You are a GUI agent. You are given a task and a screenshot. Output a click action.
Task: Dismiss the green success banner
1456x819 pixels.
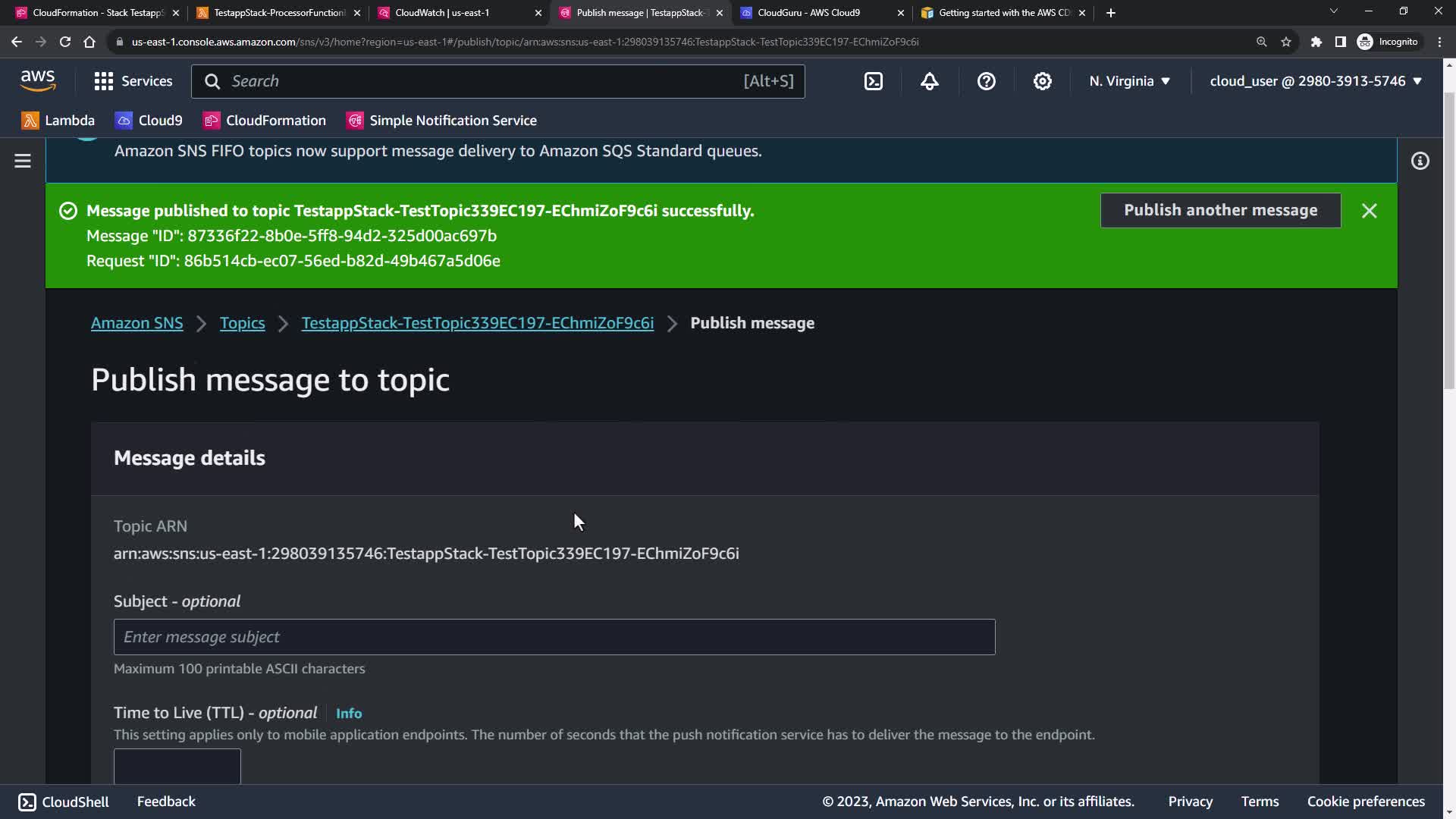tap(1369, 211)
